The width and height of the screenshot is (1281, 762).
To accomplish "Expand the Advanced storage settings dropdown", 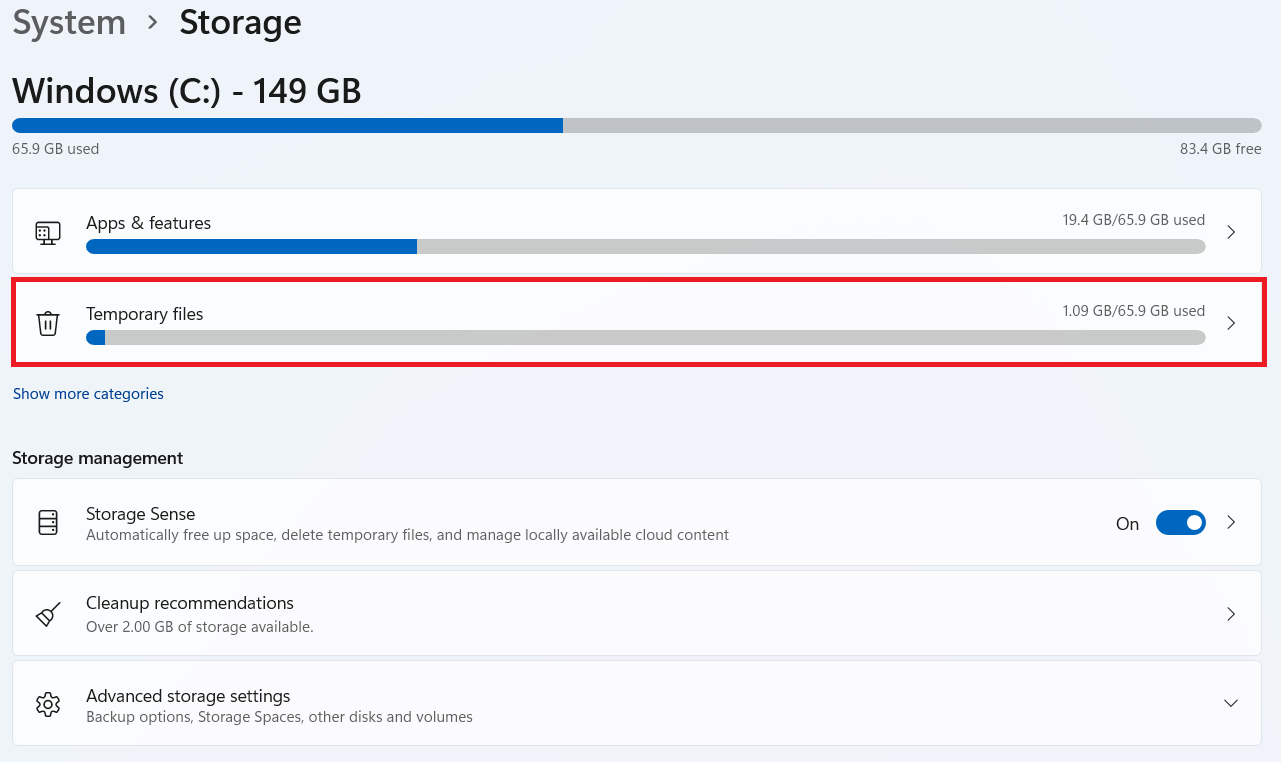I will point(1231,704).
